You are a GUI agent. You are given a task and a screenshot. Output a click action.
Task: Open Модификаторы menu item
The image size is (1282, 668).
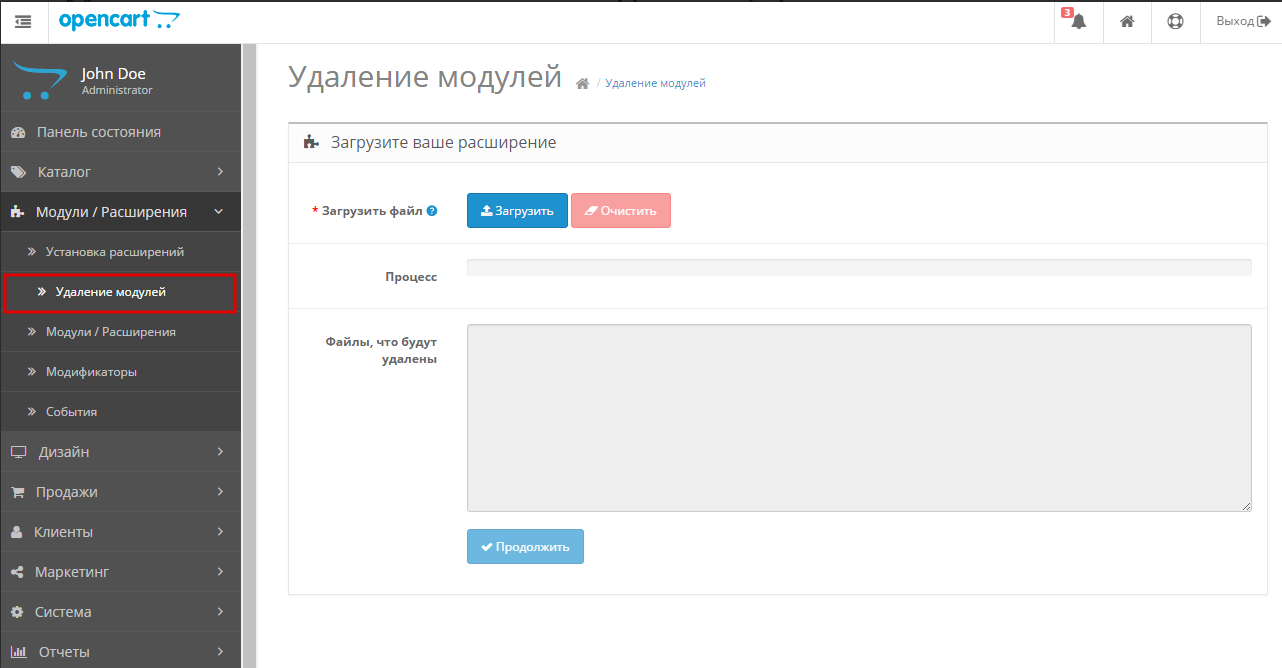tap(91, 372)
